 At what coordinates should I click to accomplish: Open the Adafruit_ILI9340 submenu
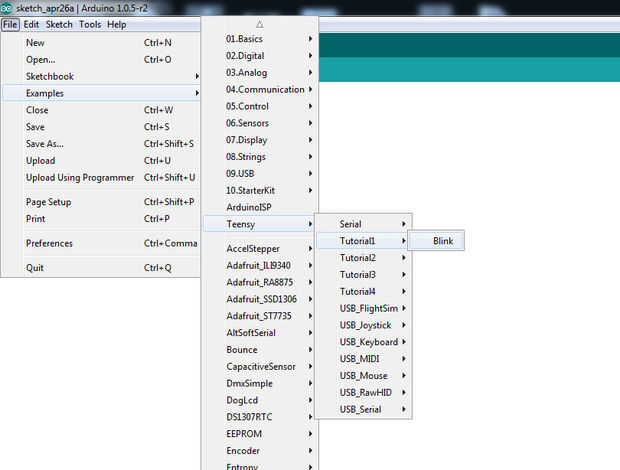click(260, 266)
